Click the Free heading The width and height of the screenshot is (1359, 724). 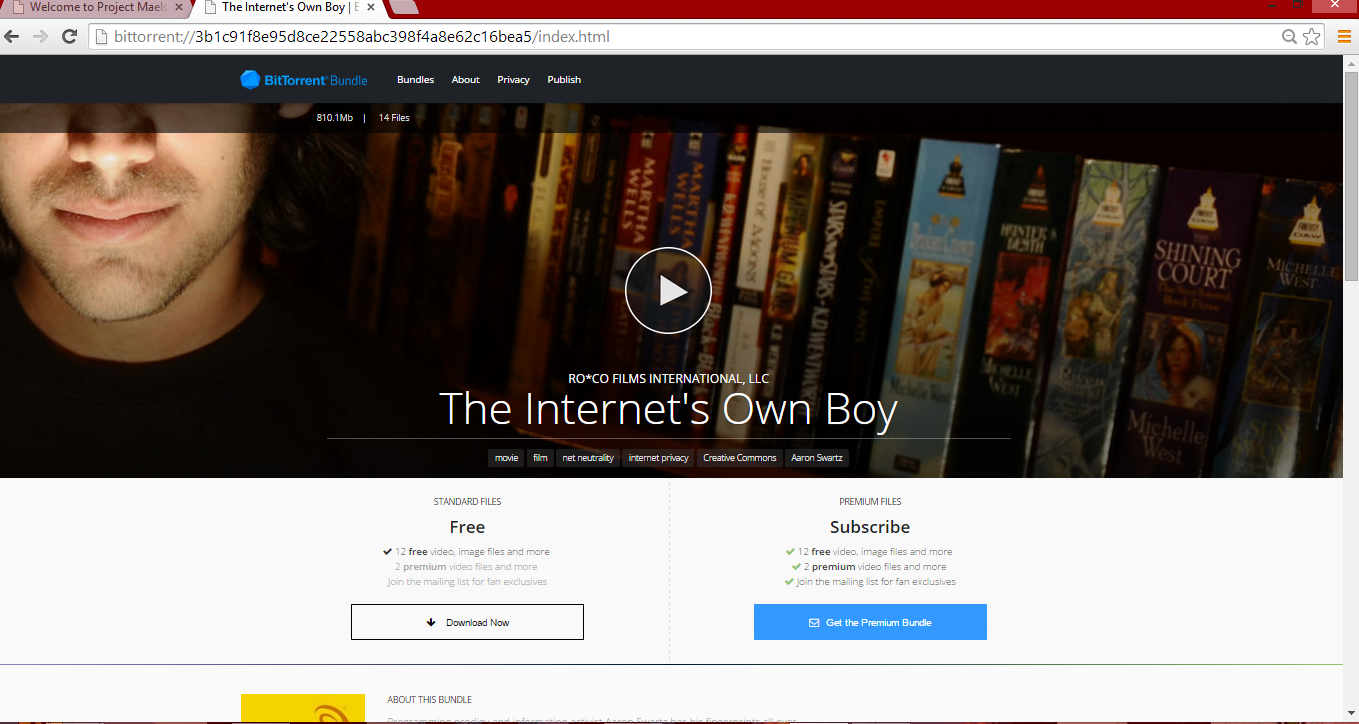click(467, 527)
